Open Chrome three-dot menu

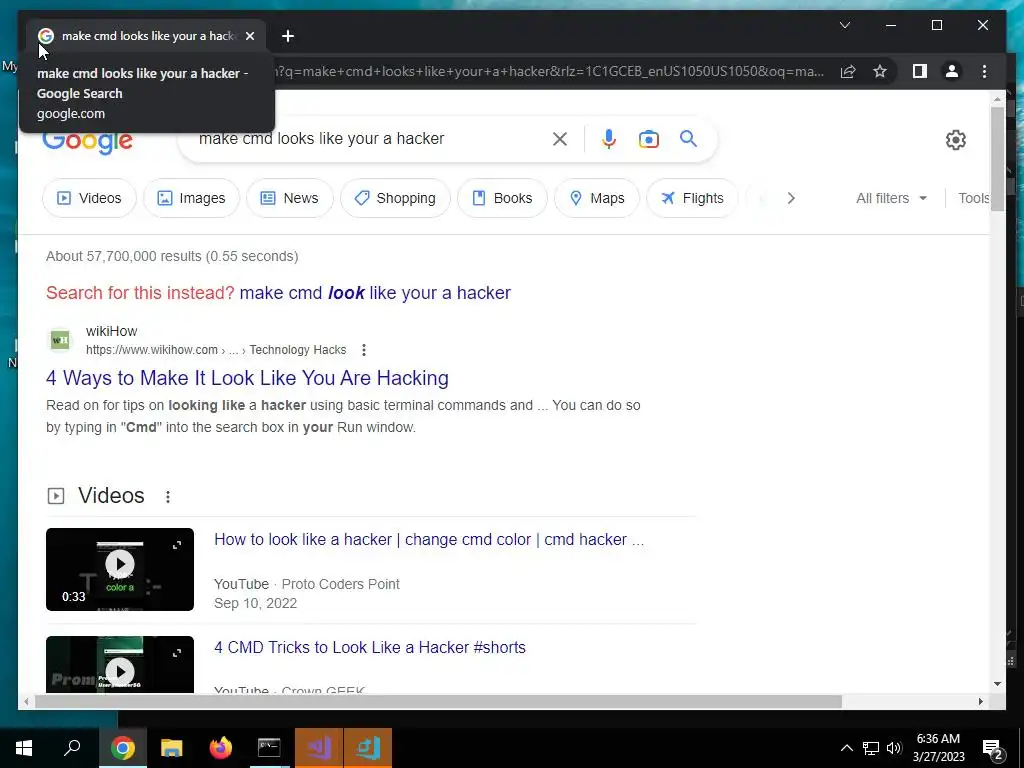coord(984,71)
